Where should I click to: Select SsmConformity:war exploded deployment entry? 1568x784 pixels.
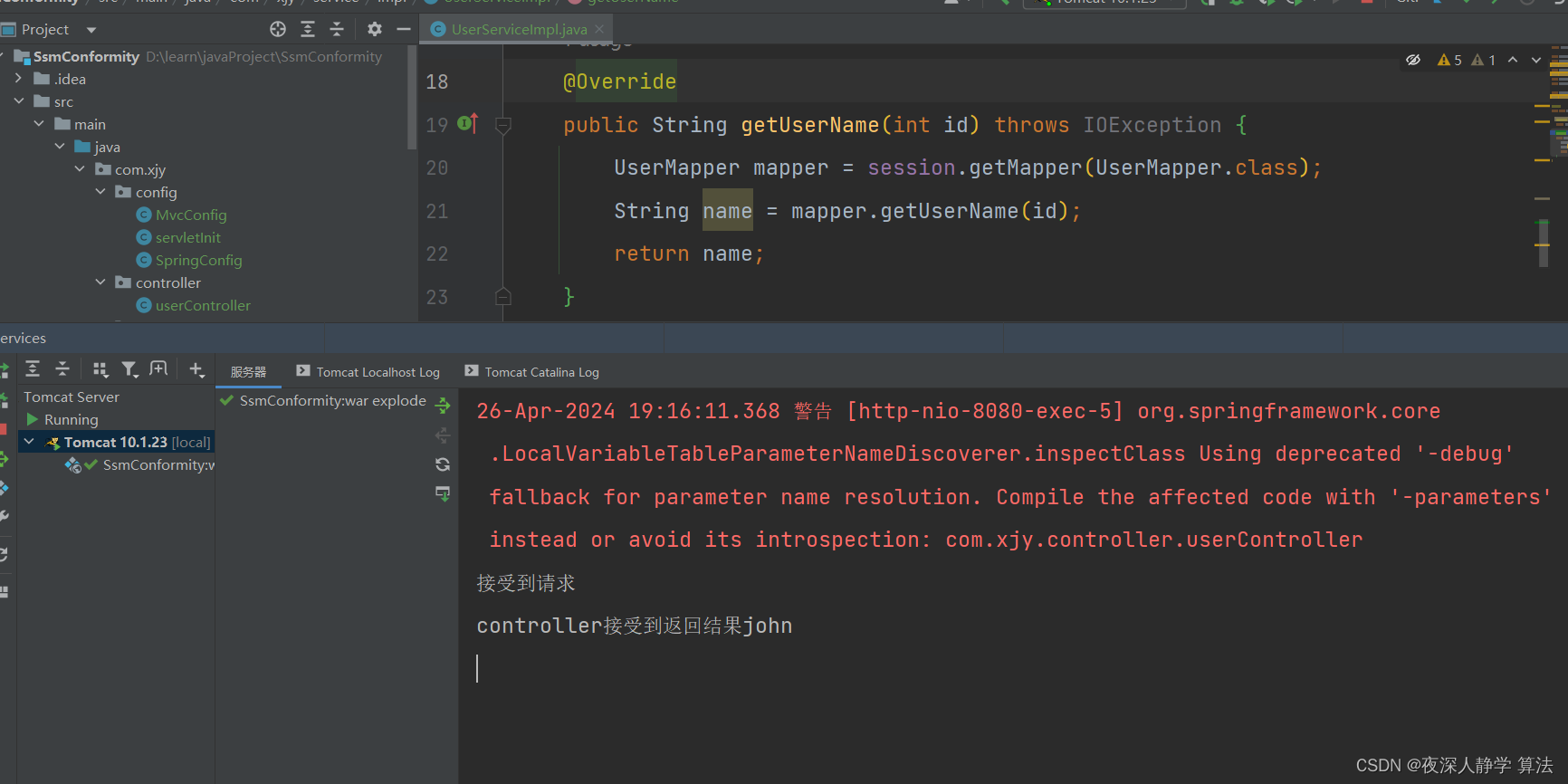coord(324,401)
